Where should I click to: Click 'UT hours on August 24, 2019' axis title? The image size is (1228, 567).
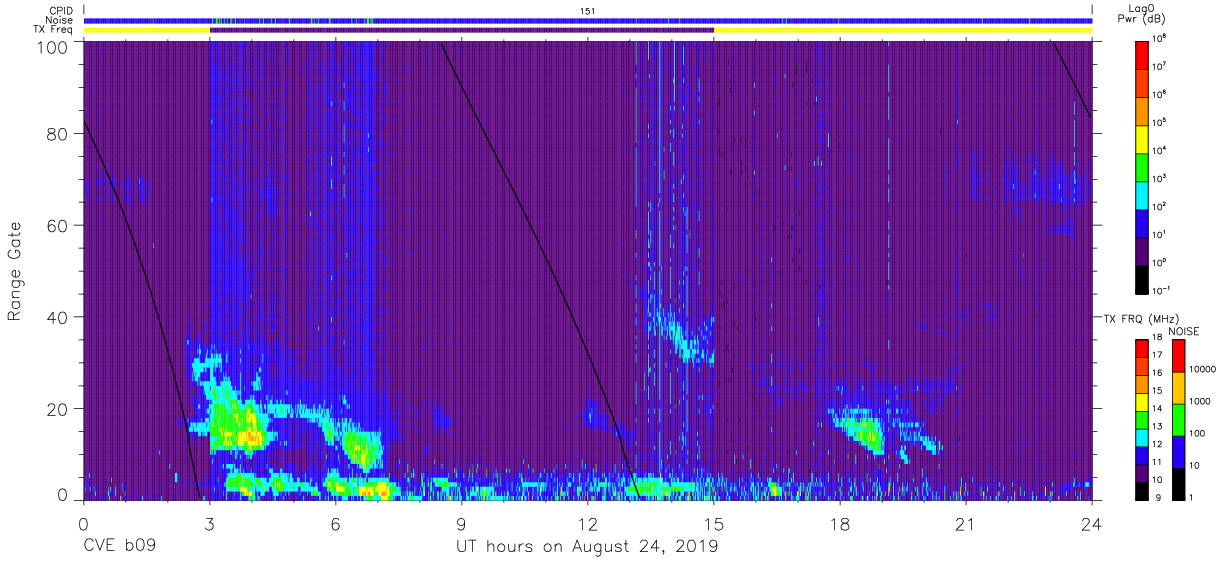[587, 548]
